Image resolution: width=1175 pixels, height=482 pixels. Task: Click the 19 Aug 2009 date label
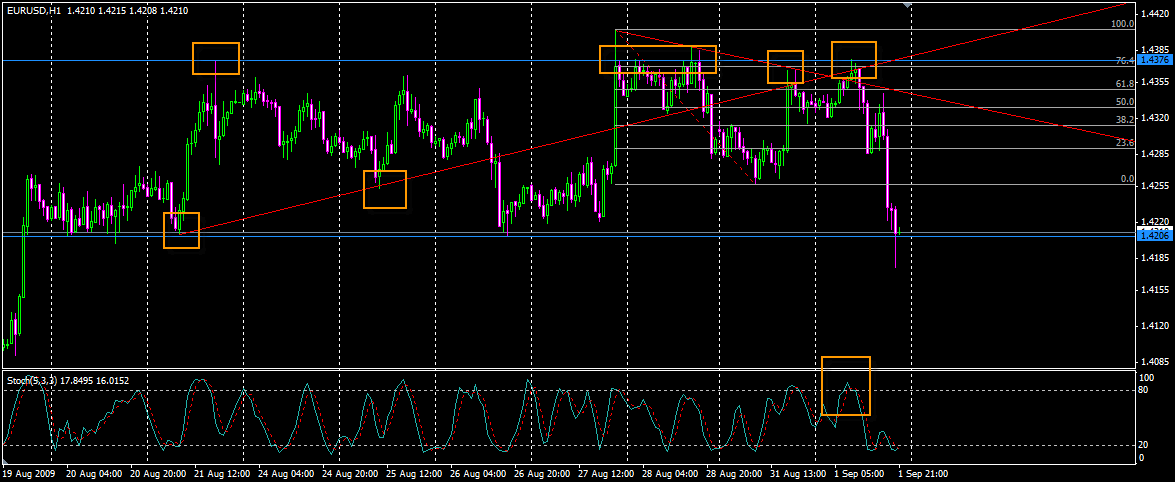pyautogui.click(x=27, y=473)
